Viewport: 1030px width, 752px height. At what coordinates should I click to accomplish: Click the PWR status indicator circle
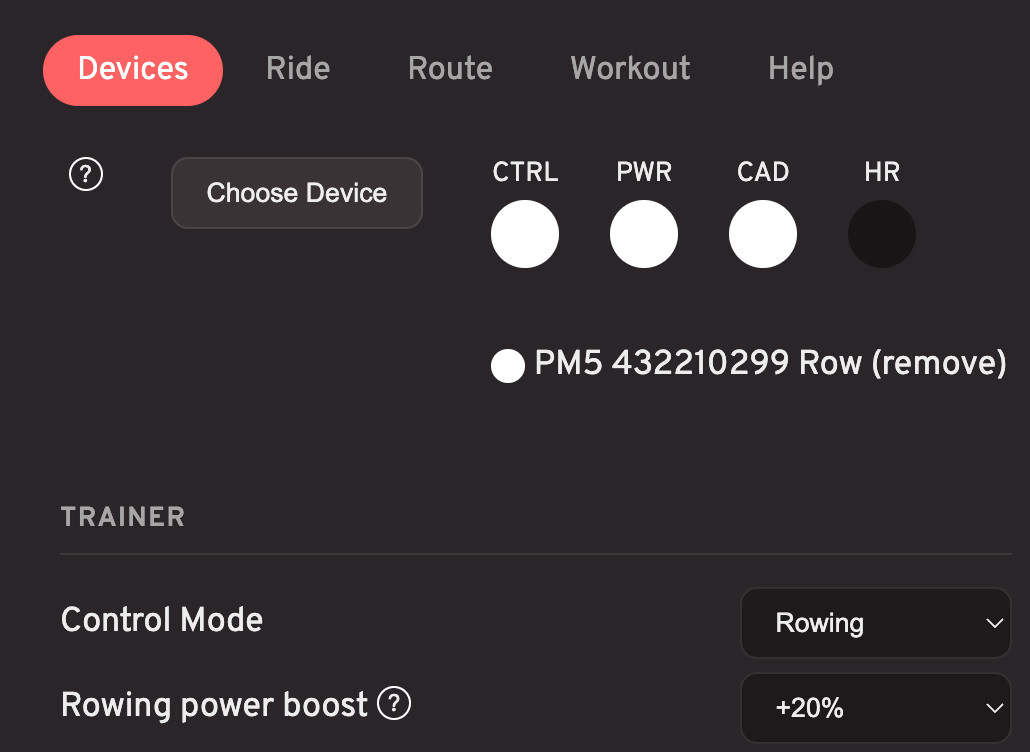[644, 234]
